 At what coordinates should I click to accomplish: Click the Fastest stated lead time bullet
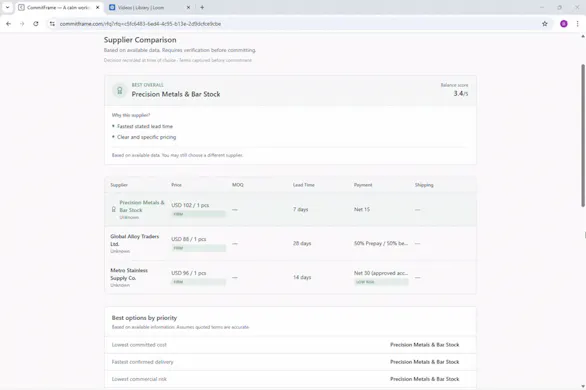(145, 126)
